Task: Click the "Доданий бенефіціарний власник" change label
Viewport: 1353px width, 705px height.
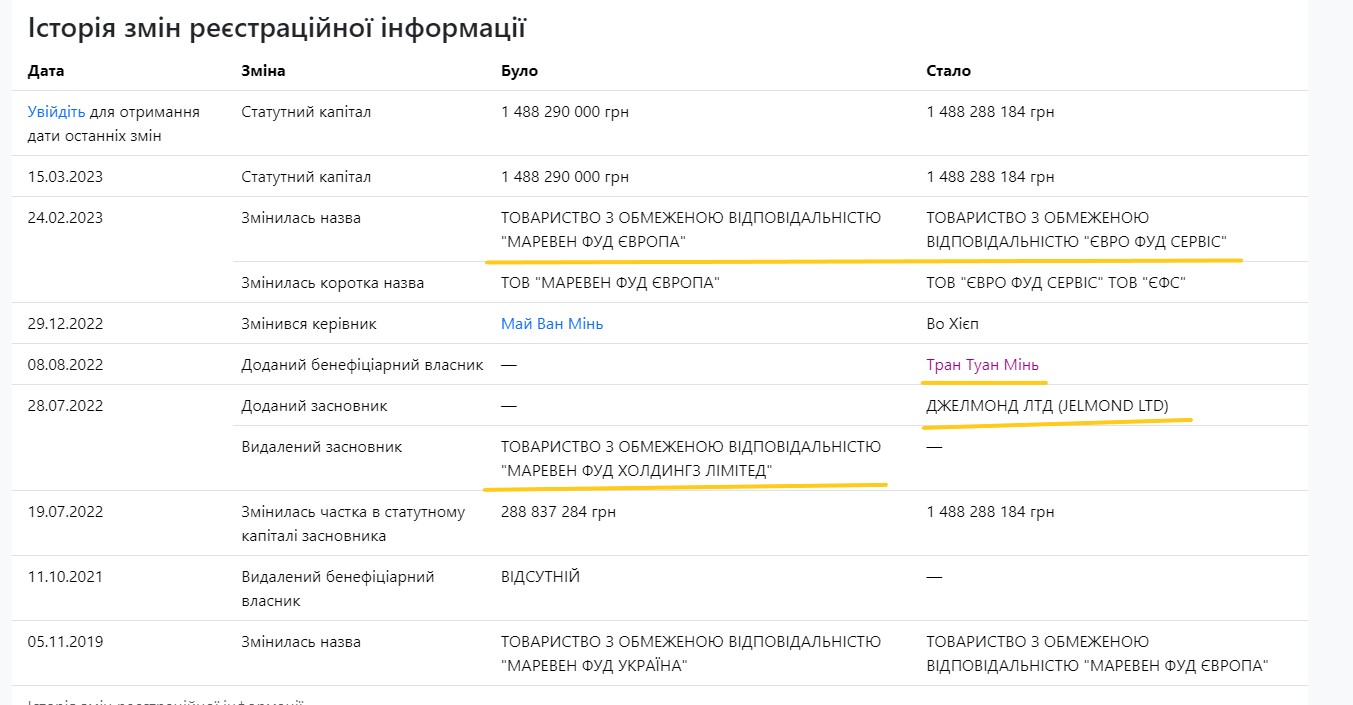Action: tap(362, 365)
